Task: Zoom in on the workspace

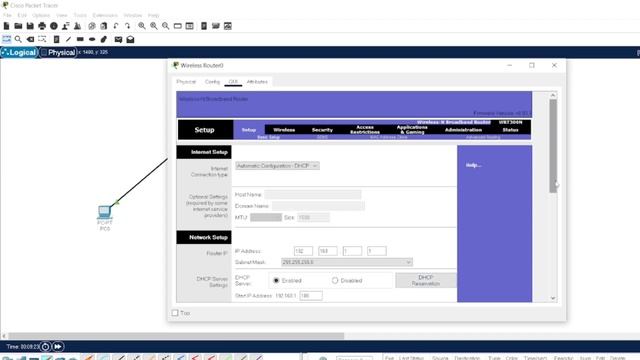Action: click(x=142, y=26)
